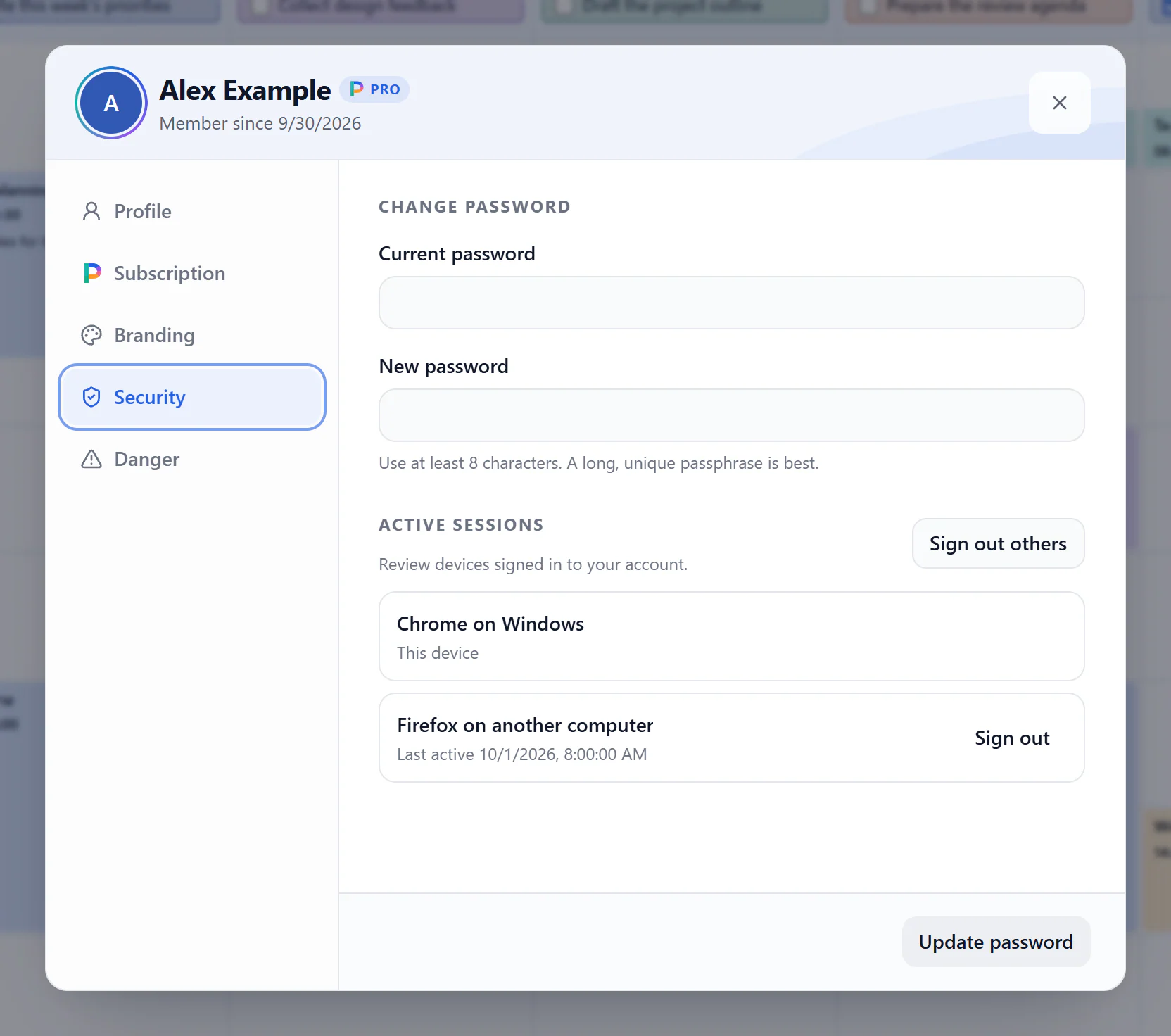Screen dimensions: 1171x1036
Task: Click the Security shield icon
Action: point(91,397)
